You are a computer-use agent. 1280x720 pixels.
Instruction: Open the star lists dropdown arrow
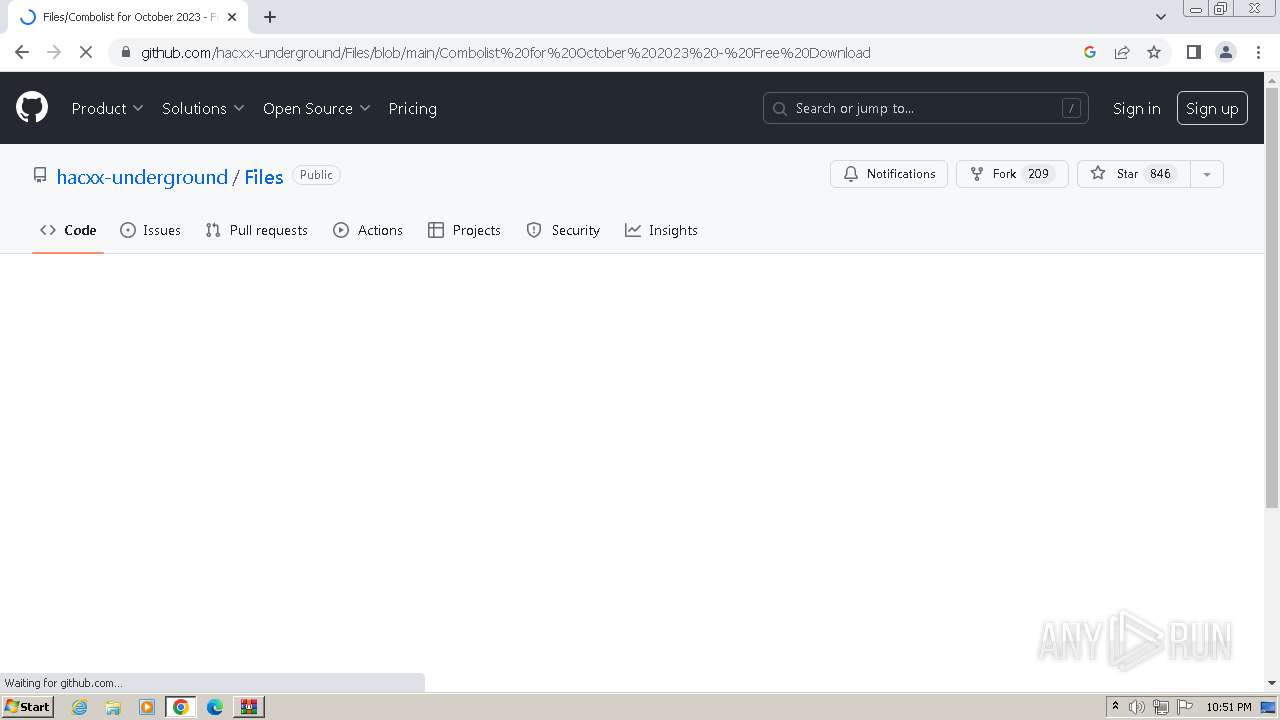coord(1207,174)
